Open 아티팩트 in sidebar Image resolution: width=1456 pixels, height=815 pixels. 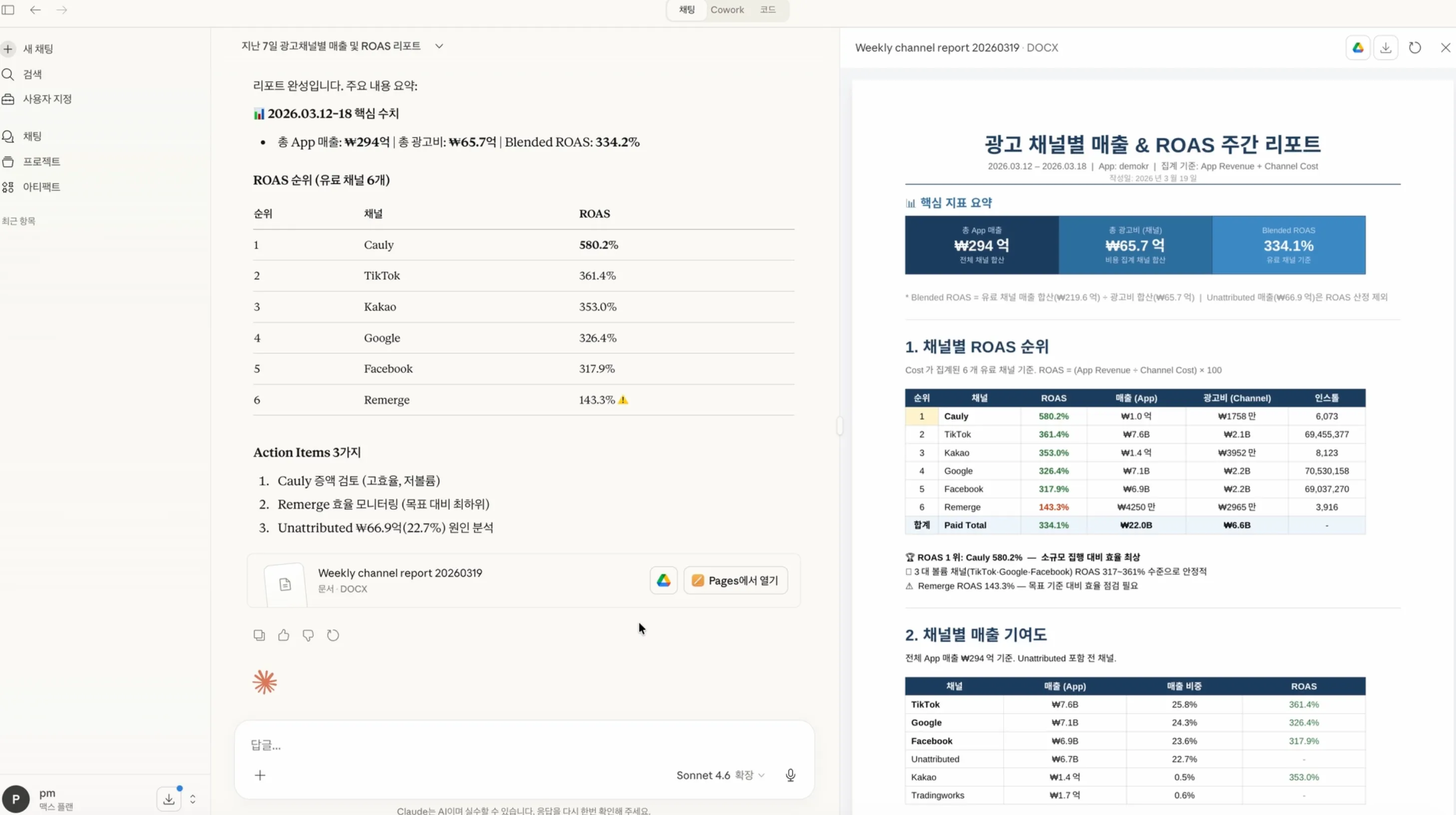[x=31, y=187]
